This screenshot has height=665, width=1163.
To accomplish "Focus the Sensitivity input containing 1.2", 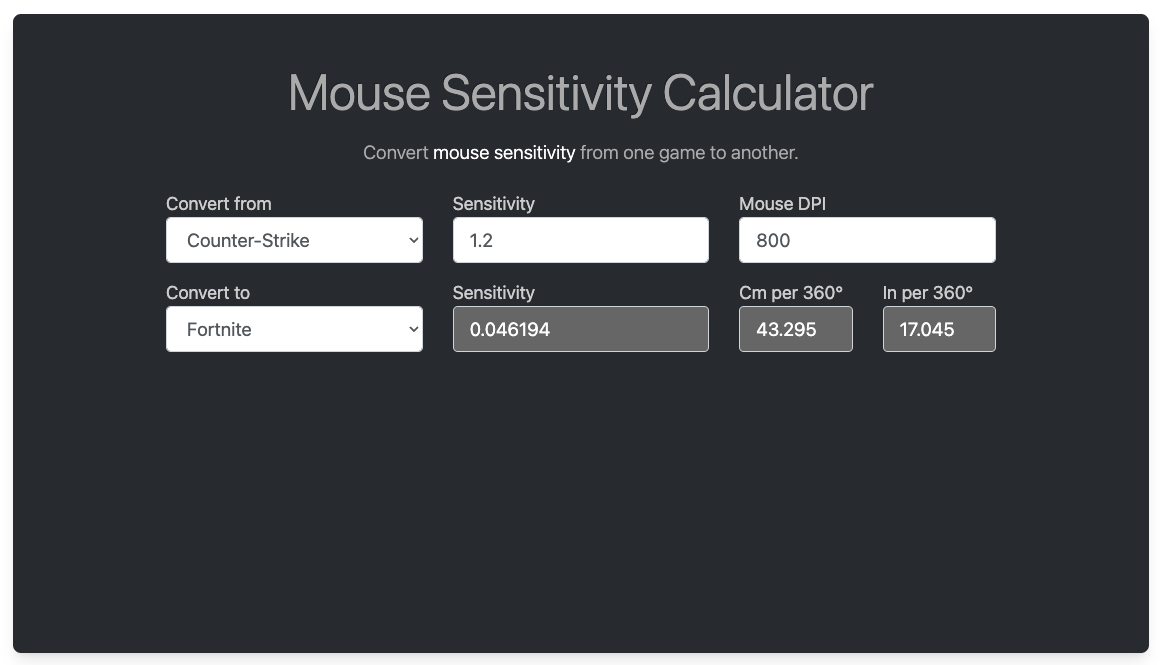I will tap(580, 240).
